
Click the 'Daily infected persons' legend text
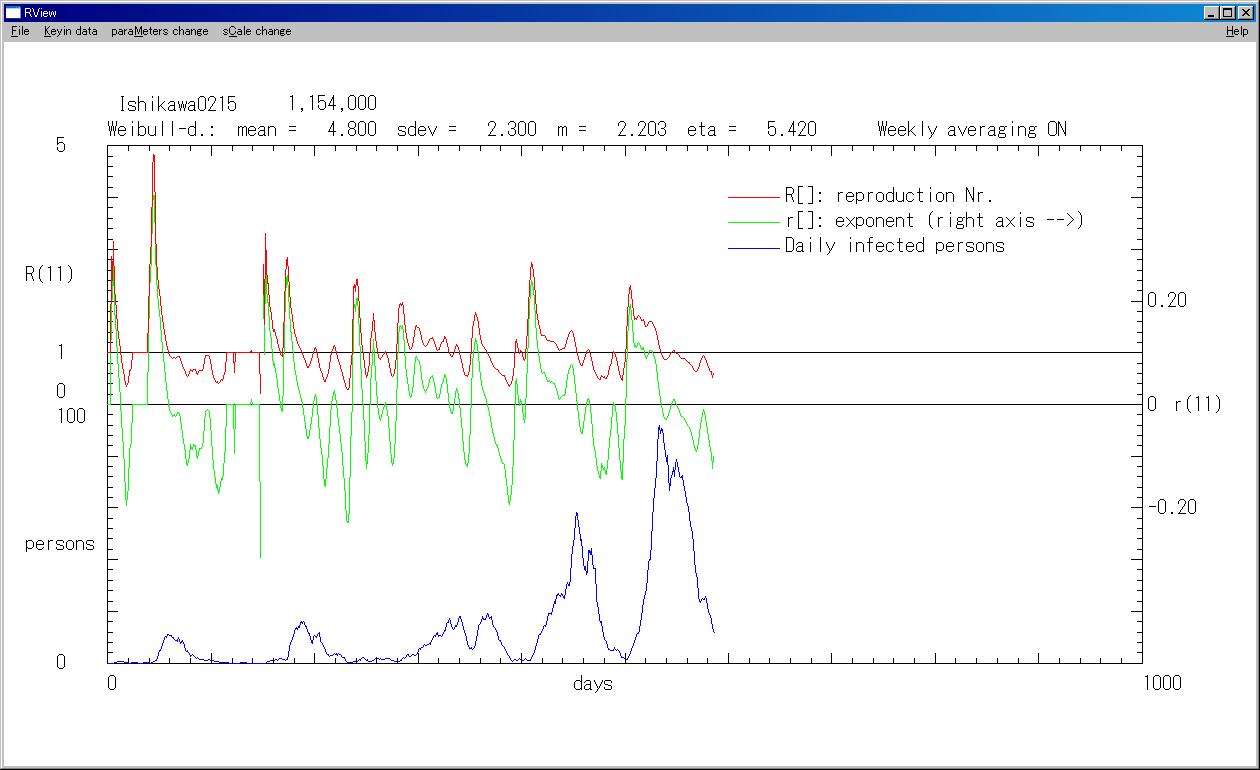point(894,245)
